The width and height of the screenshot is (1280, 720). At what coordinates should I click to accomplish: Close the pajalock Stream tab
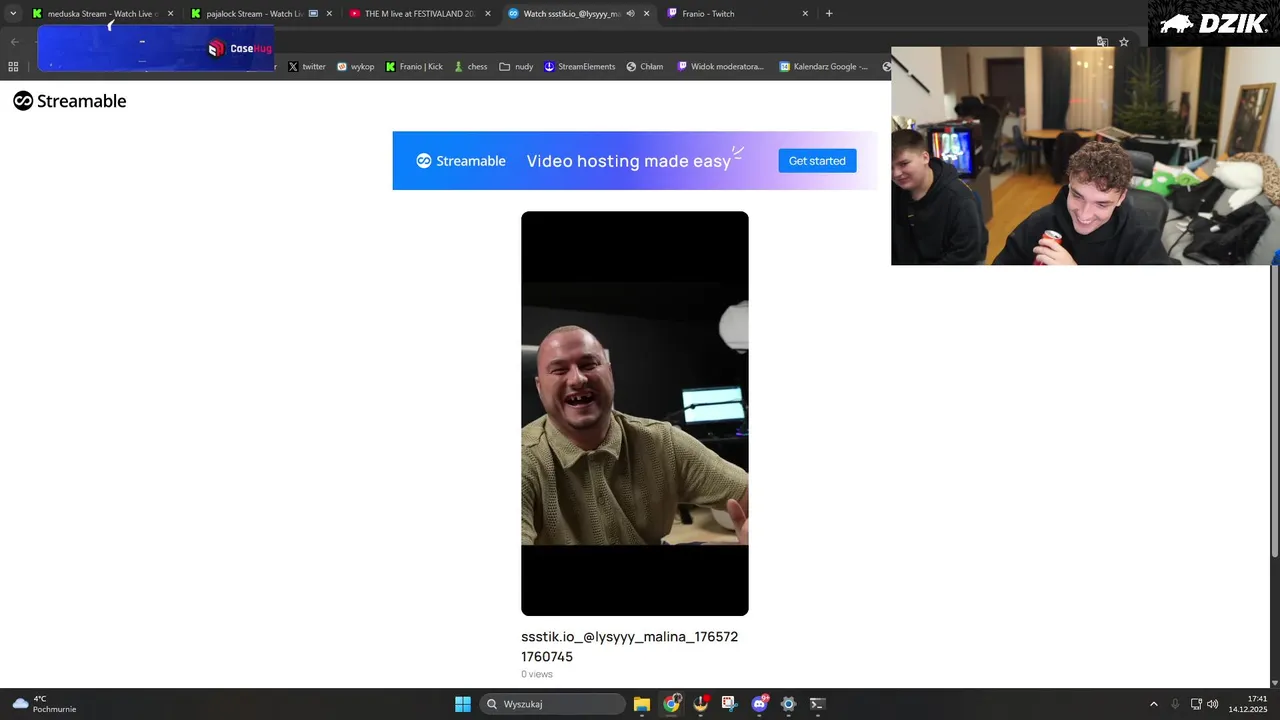tap(329, 14)
